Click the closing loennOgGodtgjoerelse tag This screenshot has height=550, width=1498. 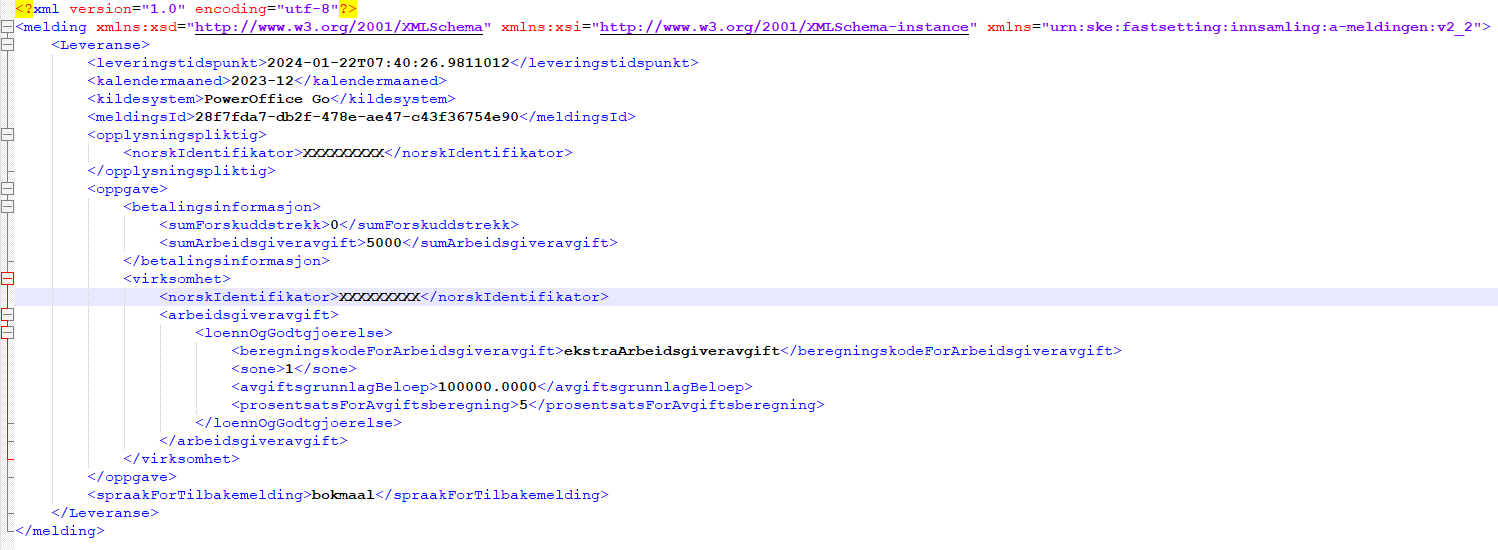point(298,423)
